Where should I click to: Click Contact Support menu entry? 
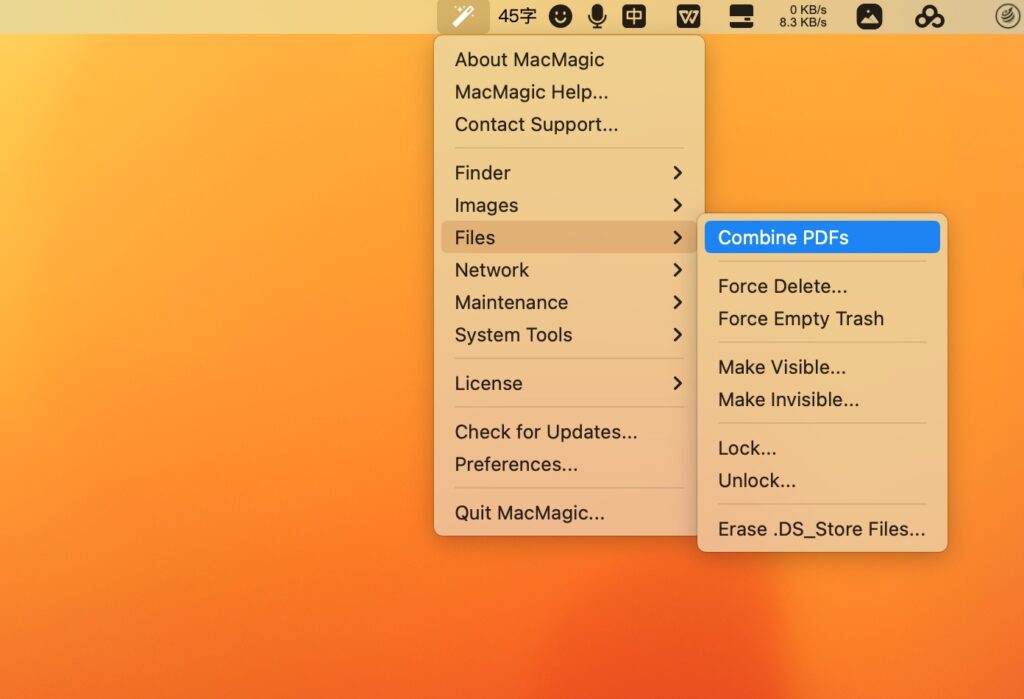535,125
